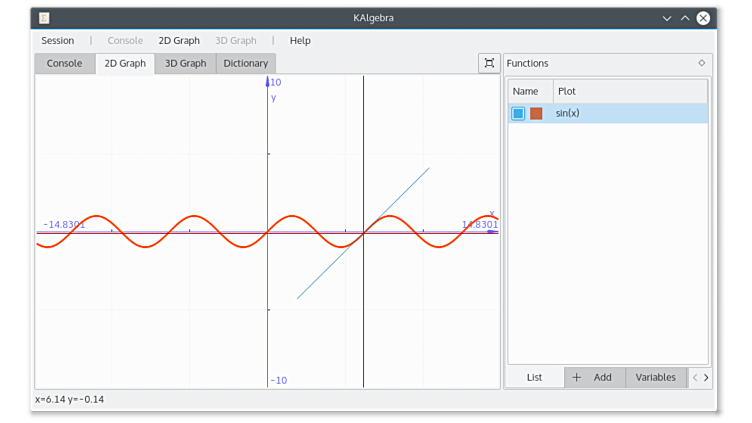Screen dimensions: 752x423
Task: Show the Variables tab in the Functions panel
Action: [x=656, y=378]
